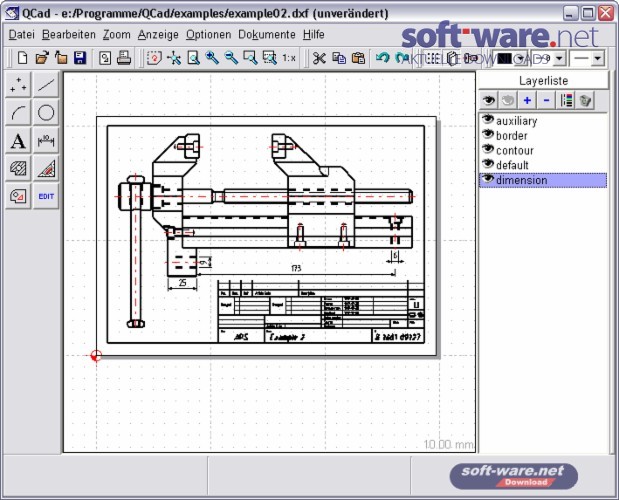
Task: Click the red origin marker on canvas
Action: click(96, 356)
